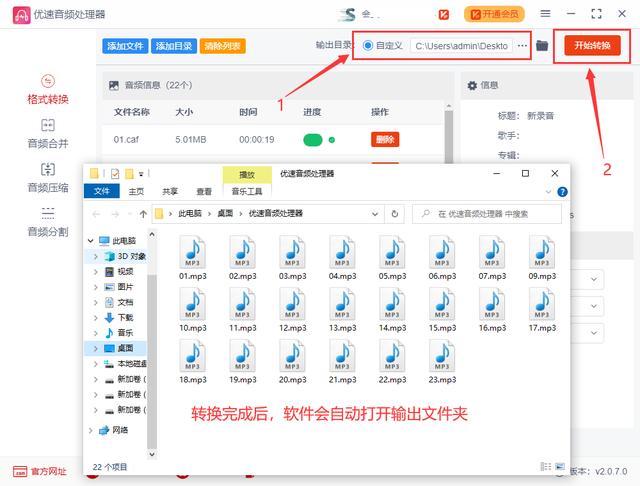Click the audio list vertical scrollbar
This screenshot has width=640, height=486.
click(x=449, y=135)
